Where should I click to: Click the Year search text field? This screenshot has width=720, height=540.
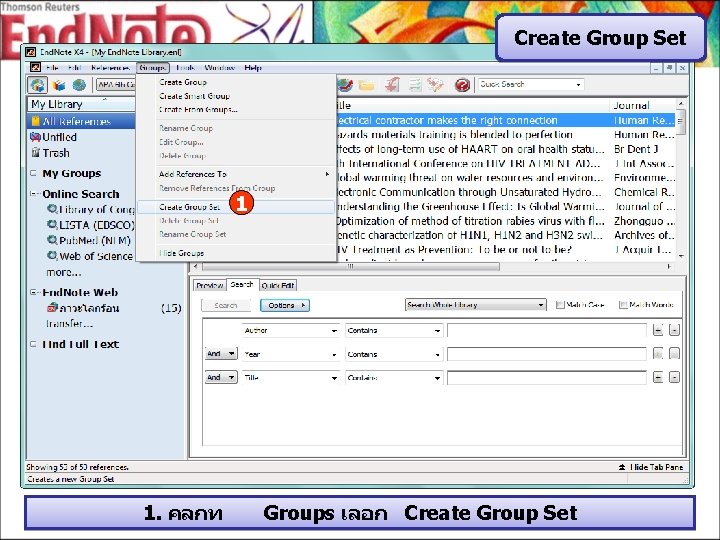(x=546, y=354)
